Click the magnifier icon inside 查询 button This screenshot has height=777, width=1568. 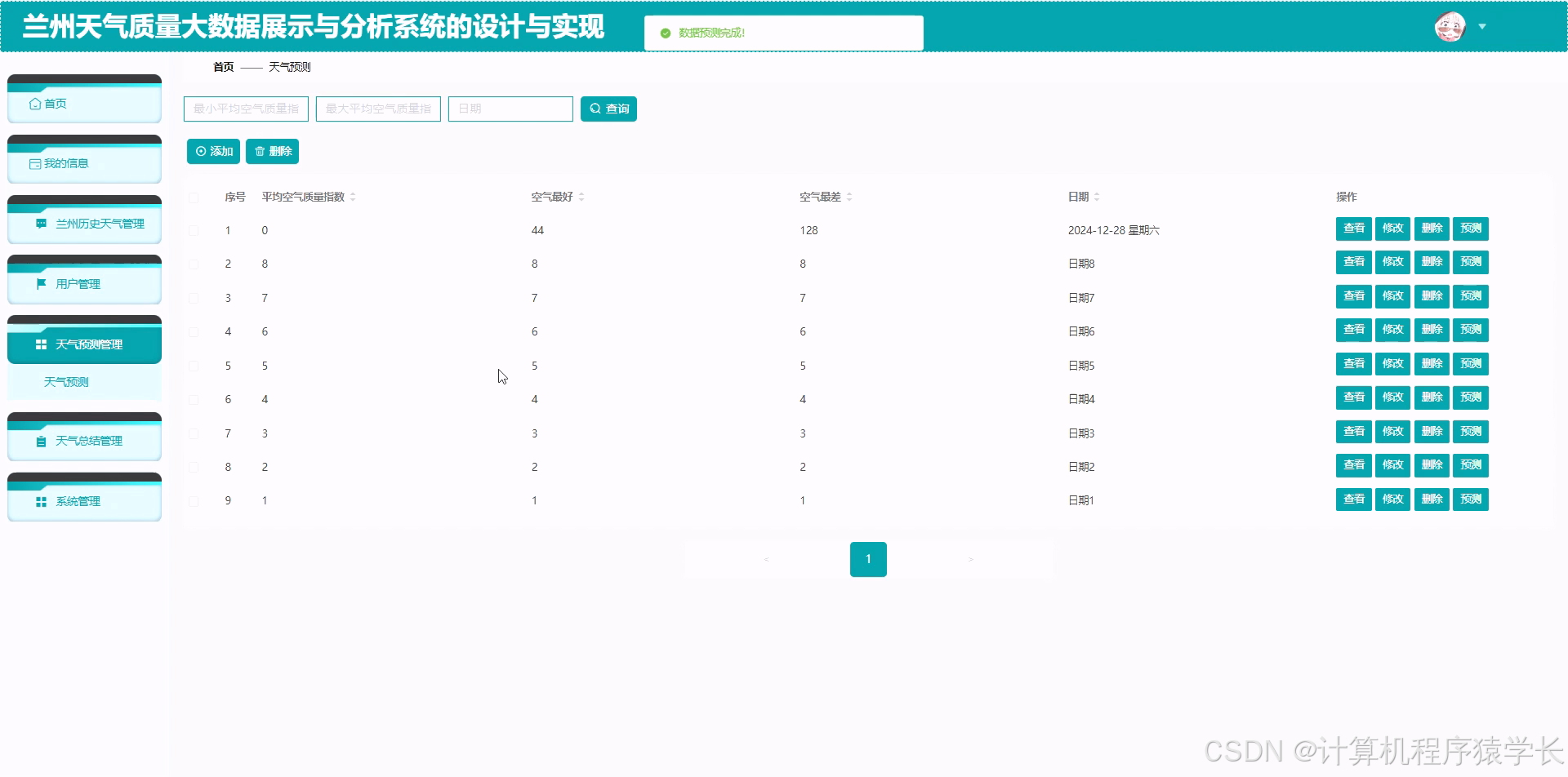pos(595,109)
